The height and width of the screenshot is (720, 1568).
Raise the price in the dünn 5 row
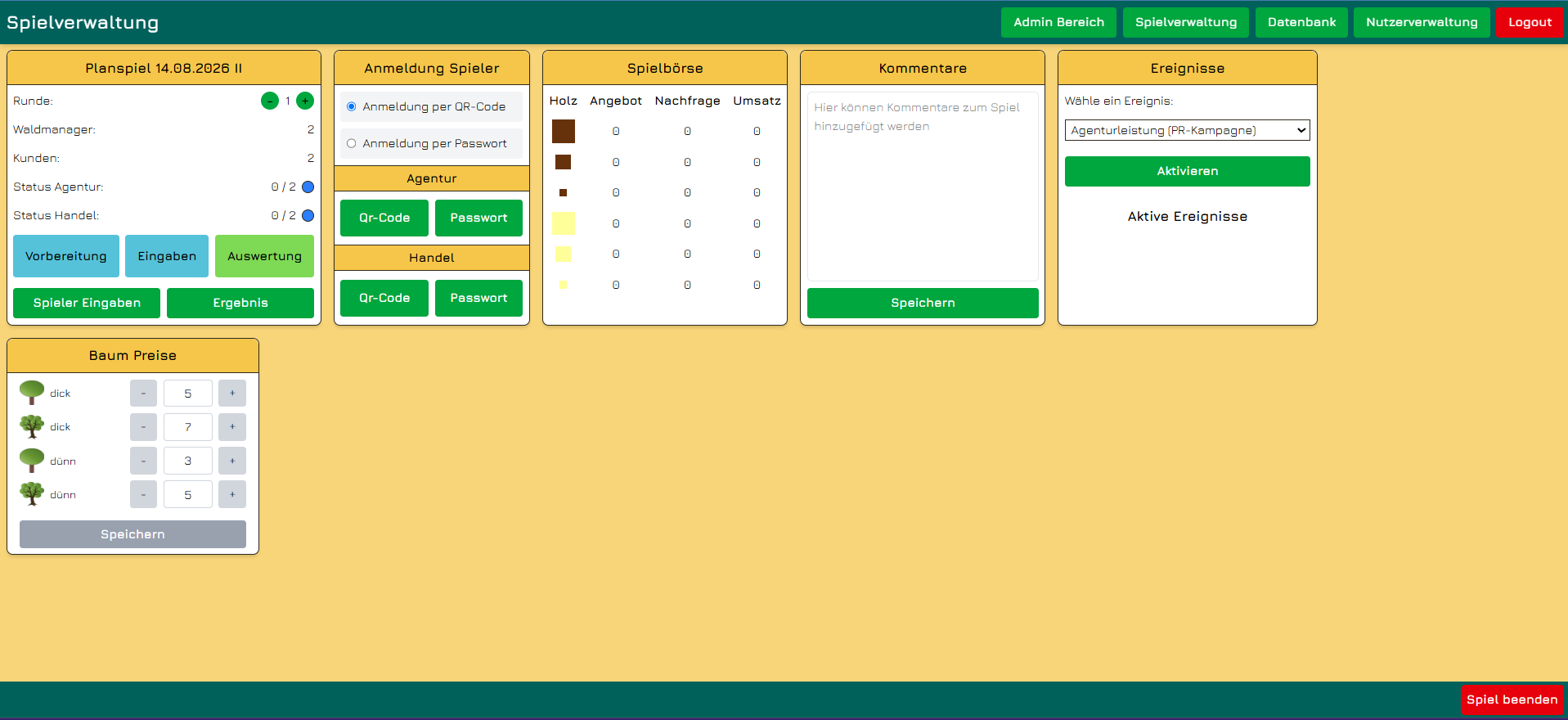point(232,494)
